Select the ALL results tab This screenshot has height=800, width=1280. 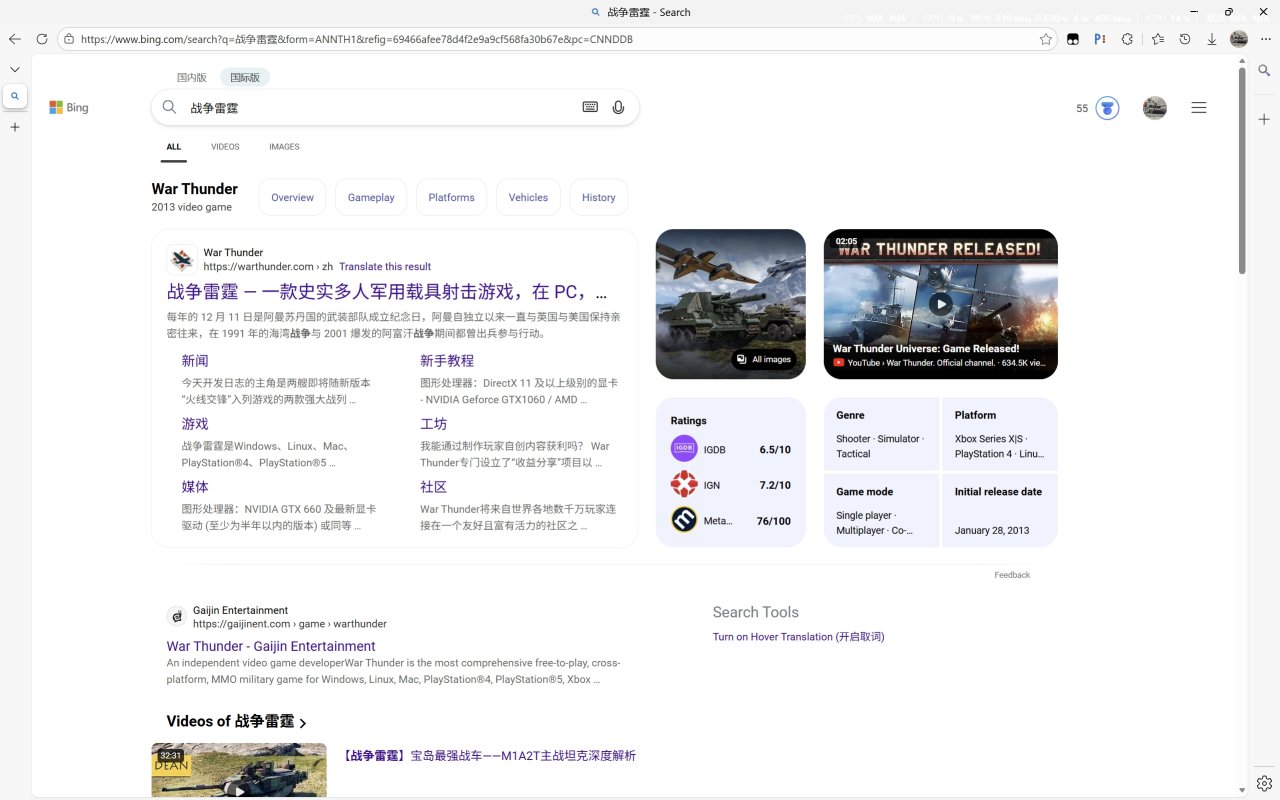(x=174, y=147)
